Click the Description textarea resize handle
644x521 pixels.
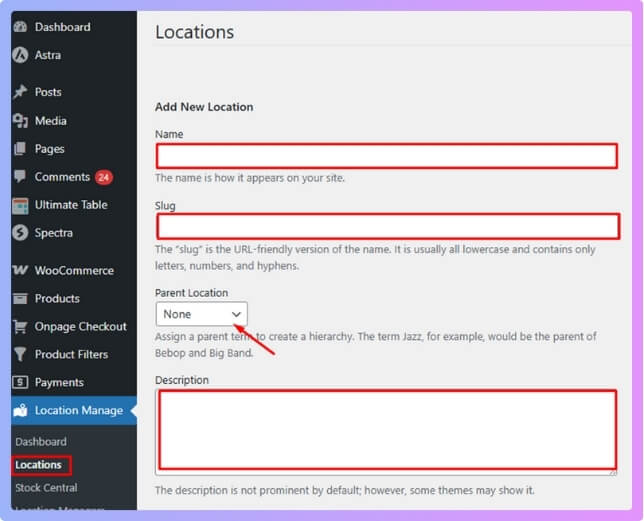(613, 473)
